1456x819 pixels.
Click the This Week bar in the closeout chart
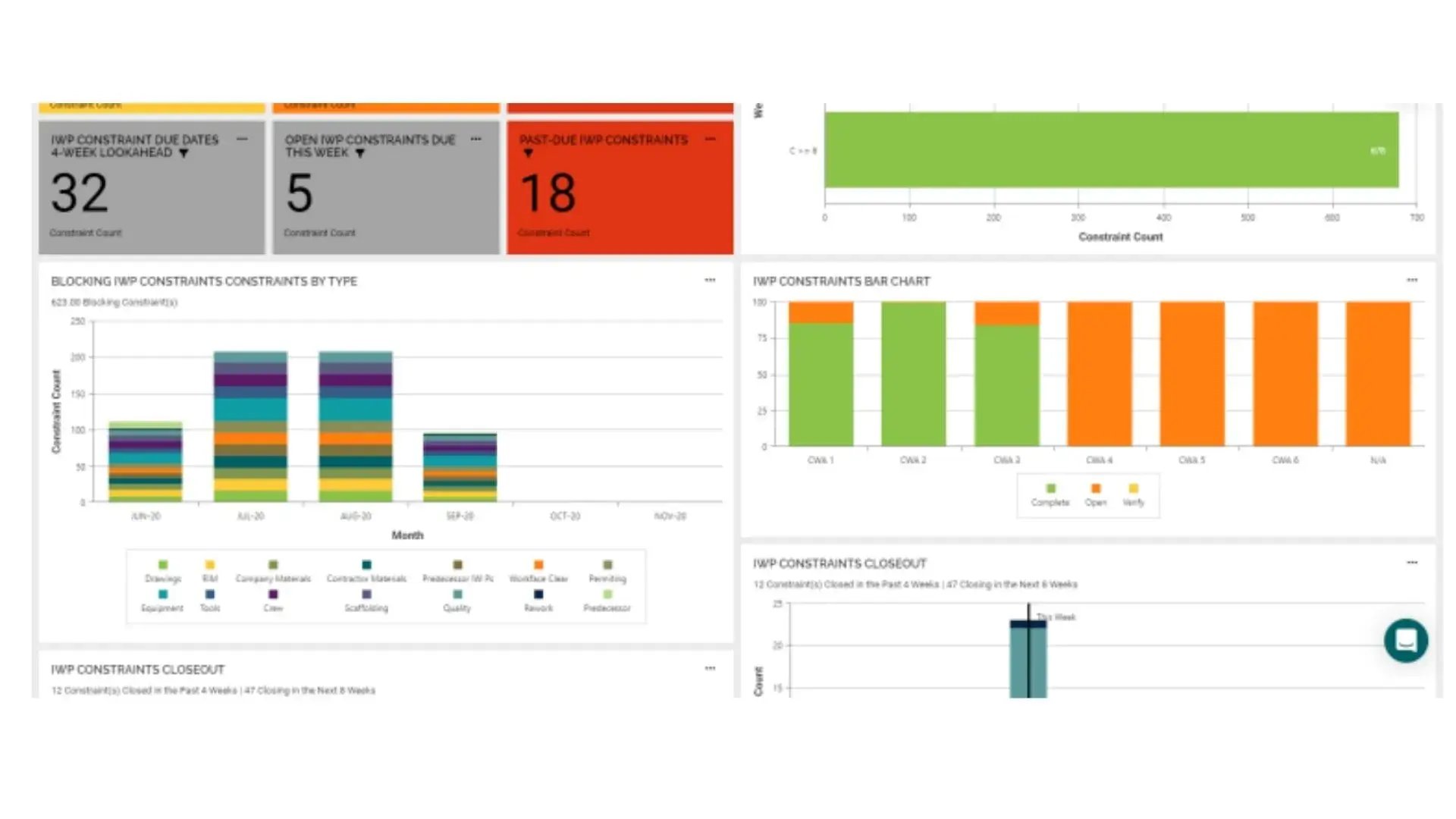pos(1028,659)
